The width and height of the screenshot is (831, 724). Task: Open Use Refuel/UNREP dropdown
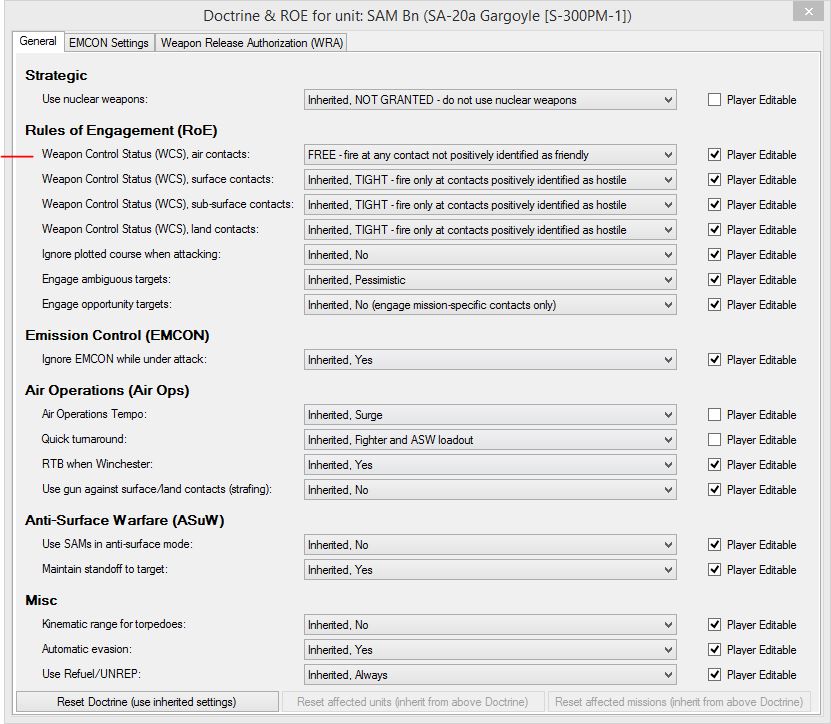point(490,675)
